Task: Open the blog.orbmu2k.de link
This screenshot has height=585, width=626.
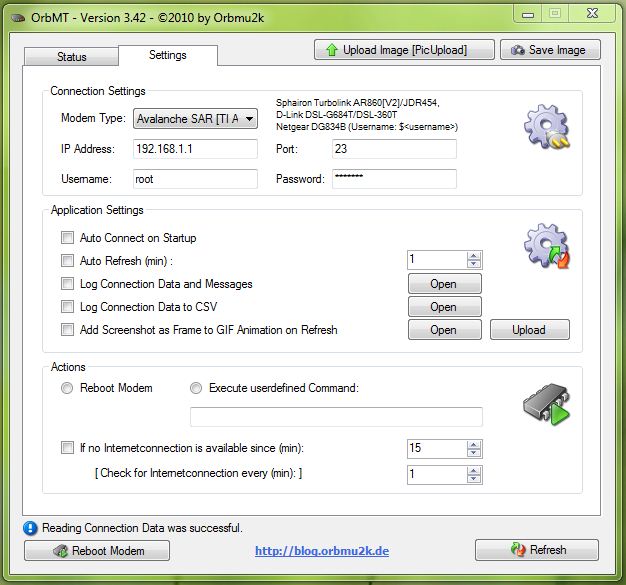Action: tap(322, 551)
